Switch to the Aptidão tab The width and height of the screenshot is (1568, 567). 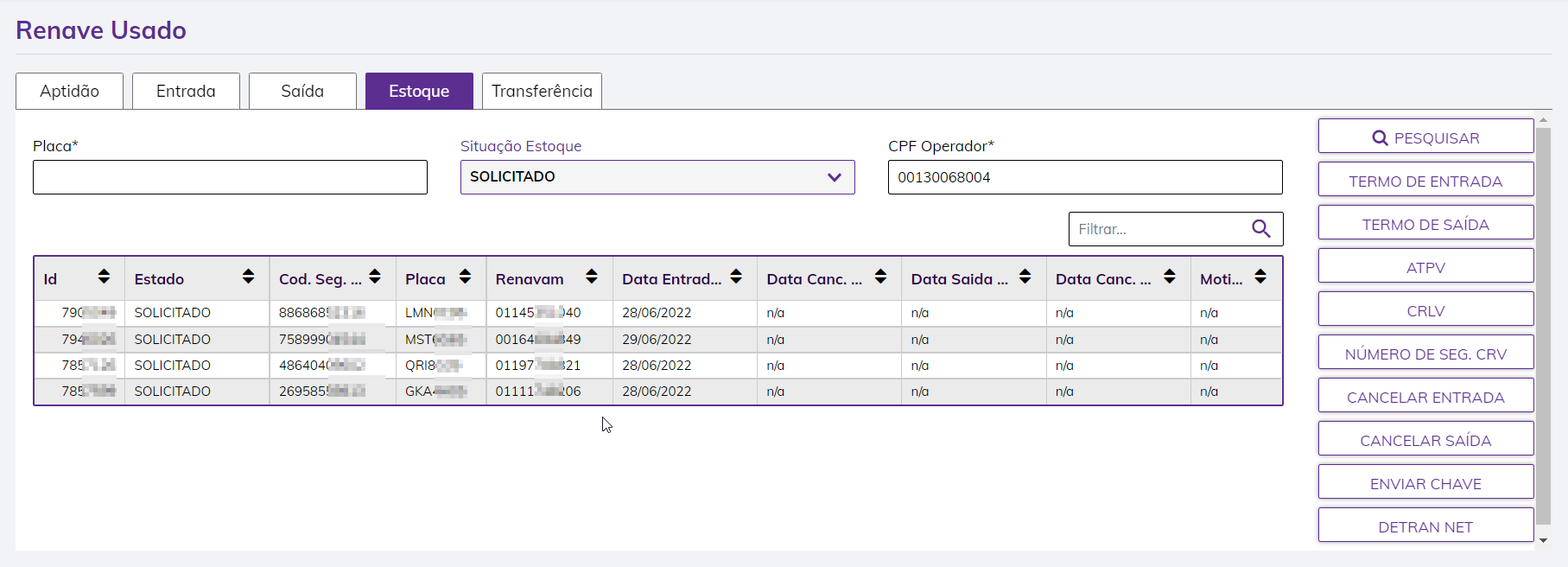69,92
